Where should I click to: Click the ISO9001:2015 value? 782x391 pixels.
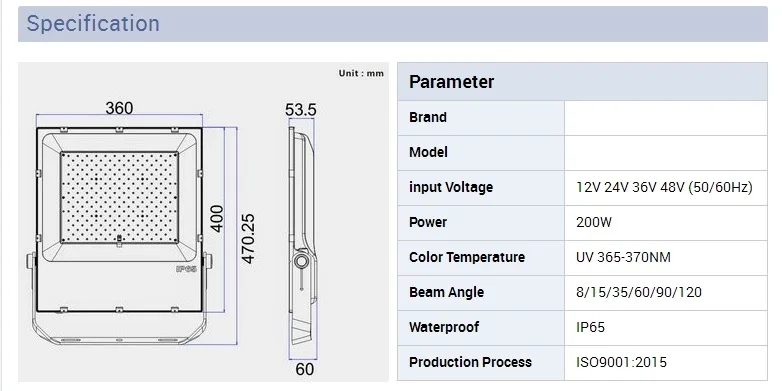(x=621, y=362)
